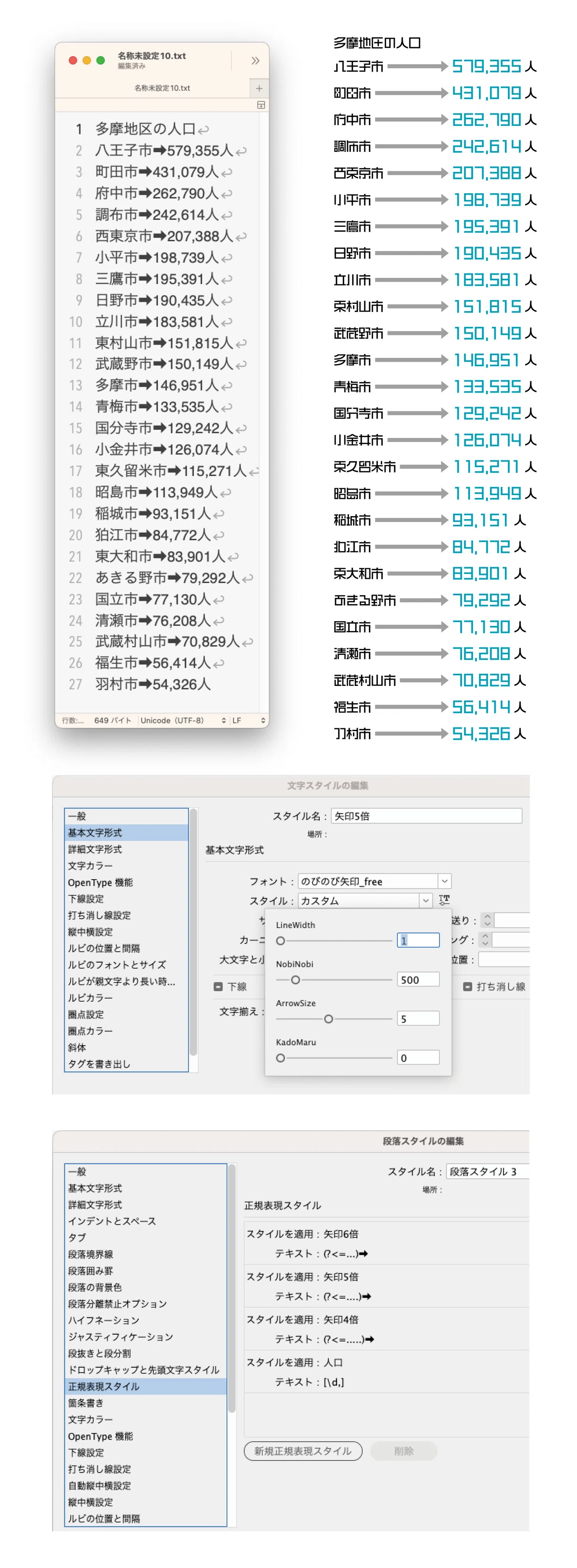
Task: Select 下線設定 in character style list
Action: (x=126, y=898)
